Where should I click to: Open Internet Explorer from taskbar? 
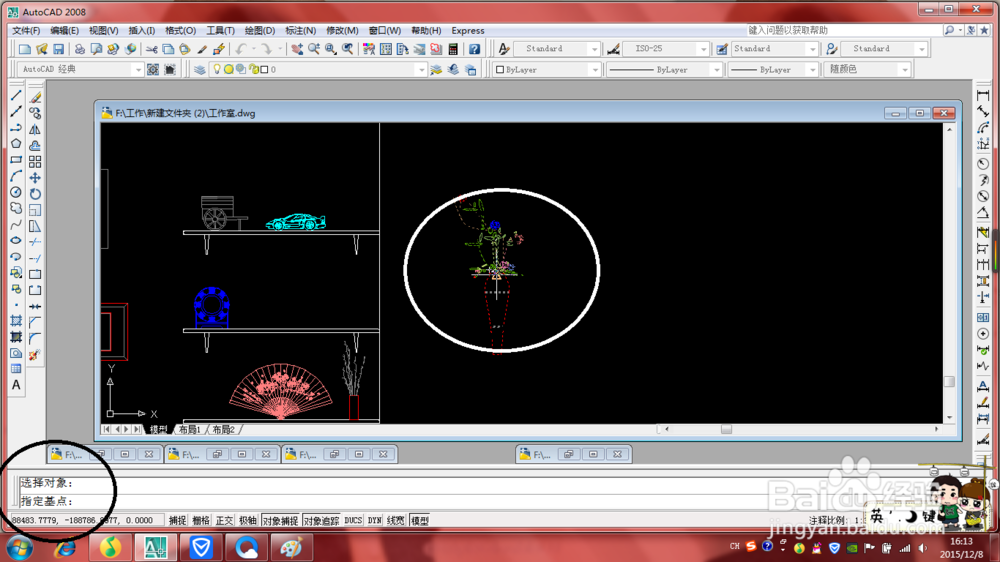pos(65,547)
